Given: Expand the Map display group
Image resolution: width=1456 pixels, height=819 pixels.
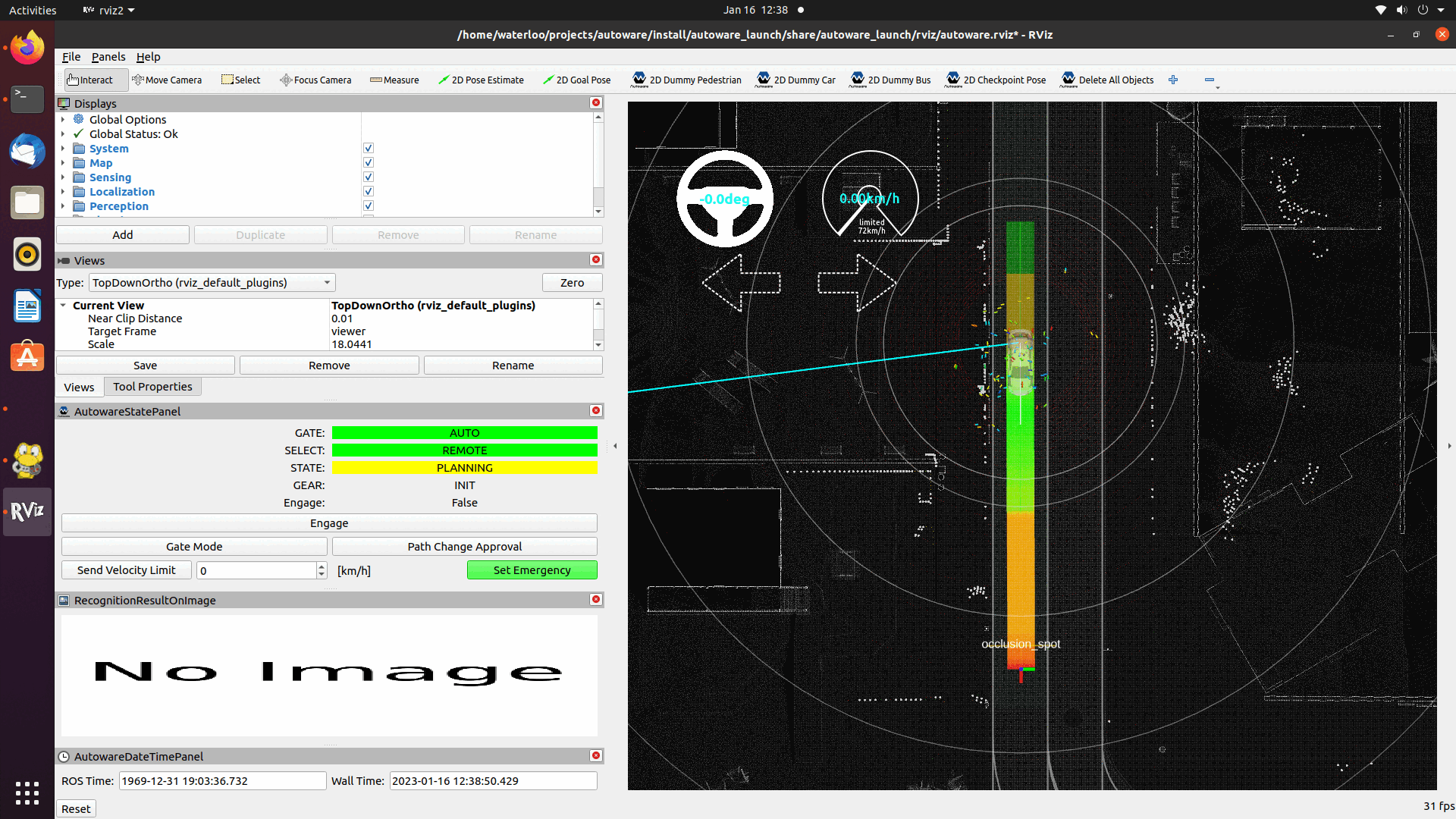Looking at the screenshot, I should pos(63,162).
